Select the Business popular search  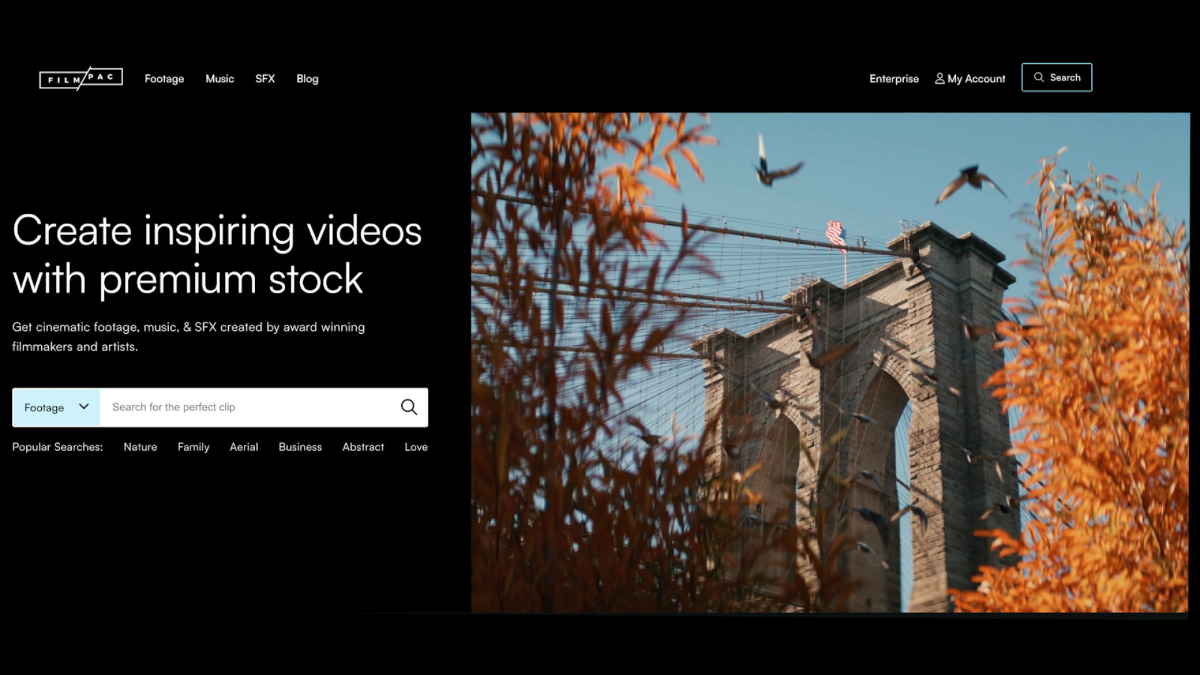pos(300,447)
